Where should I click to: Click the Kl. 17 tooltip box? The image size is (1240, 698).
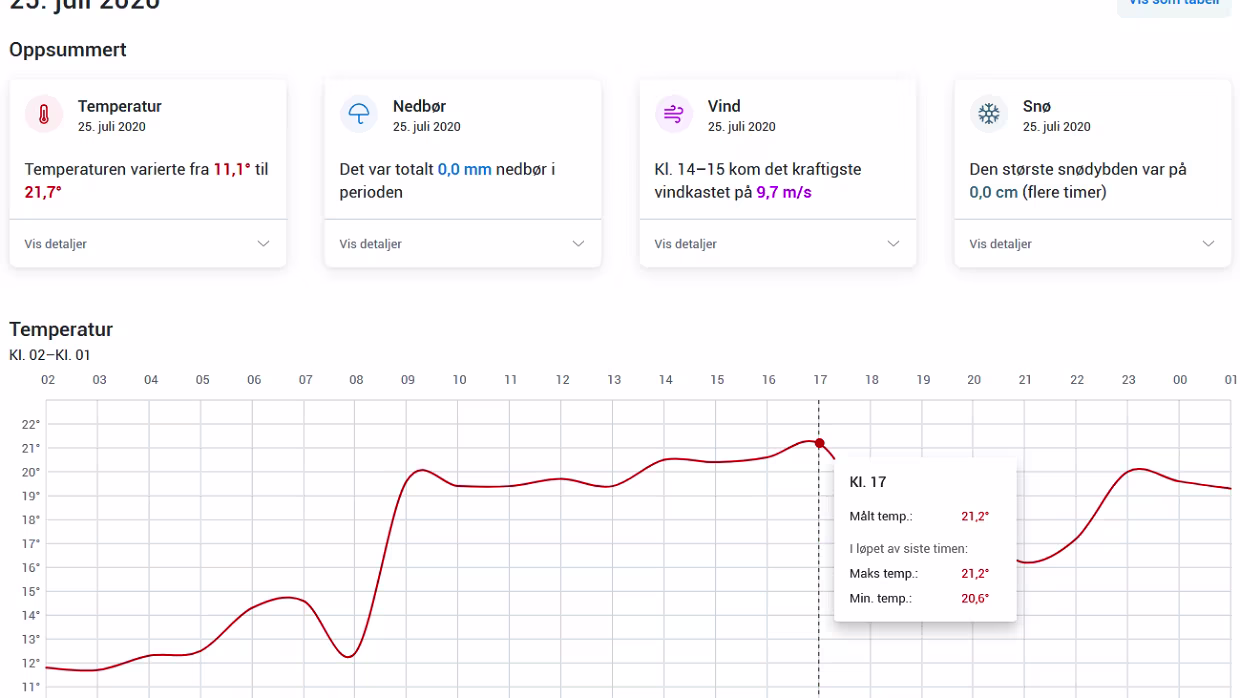point(925,540)
